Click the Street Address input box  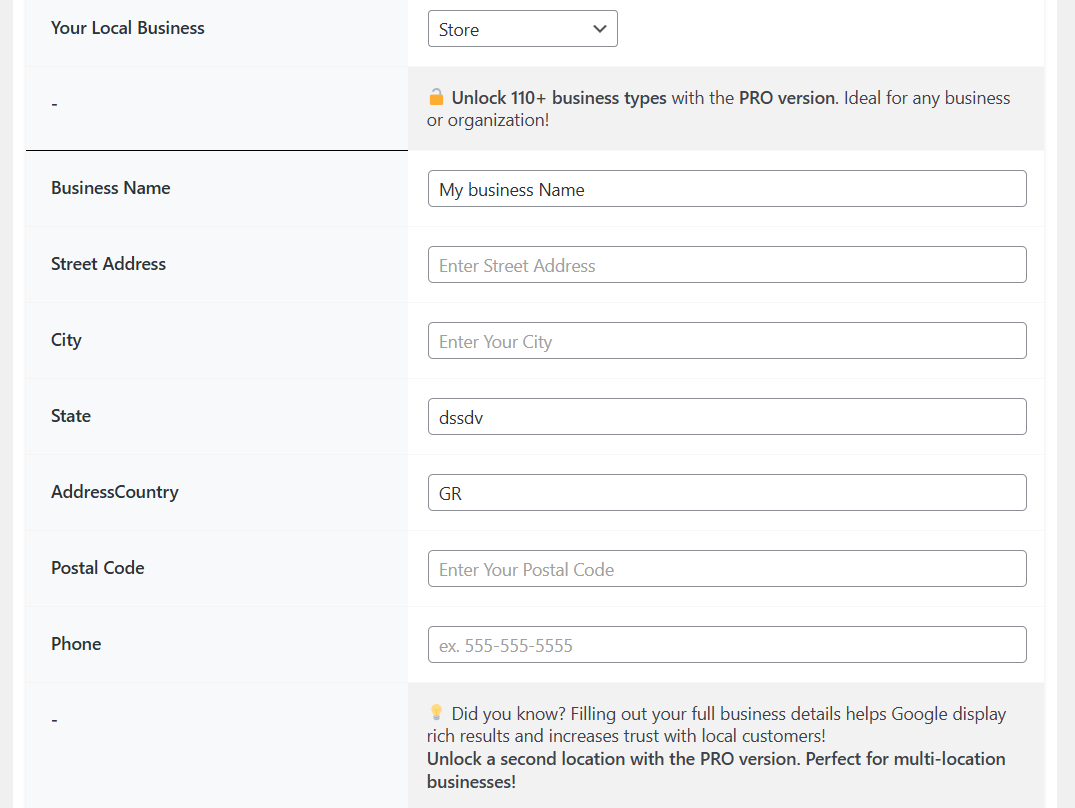(726, 265)
